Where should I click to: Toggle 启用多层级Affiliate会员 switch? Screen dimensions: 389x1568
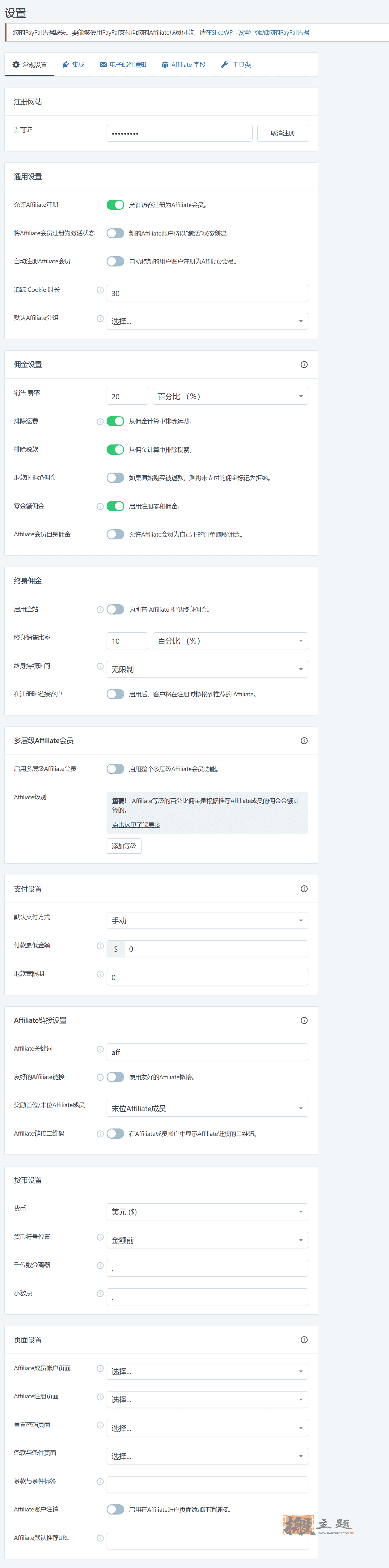click(115, 769)
